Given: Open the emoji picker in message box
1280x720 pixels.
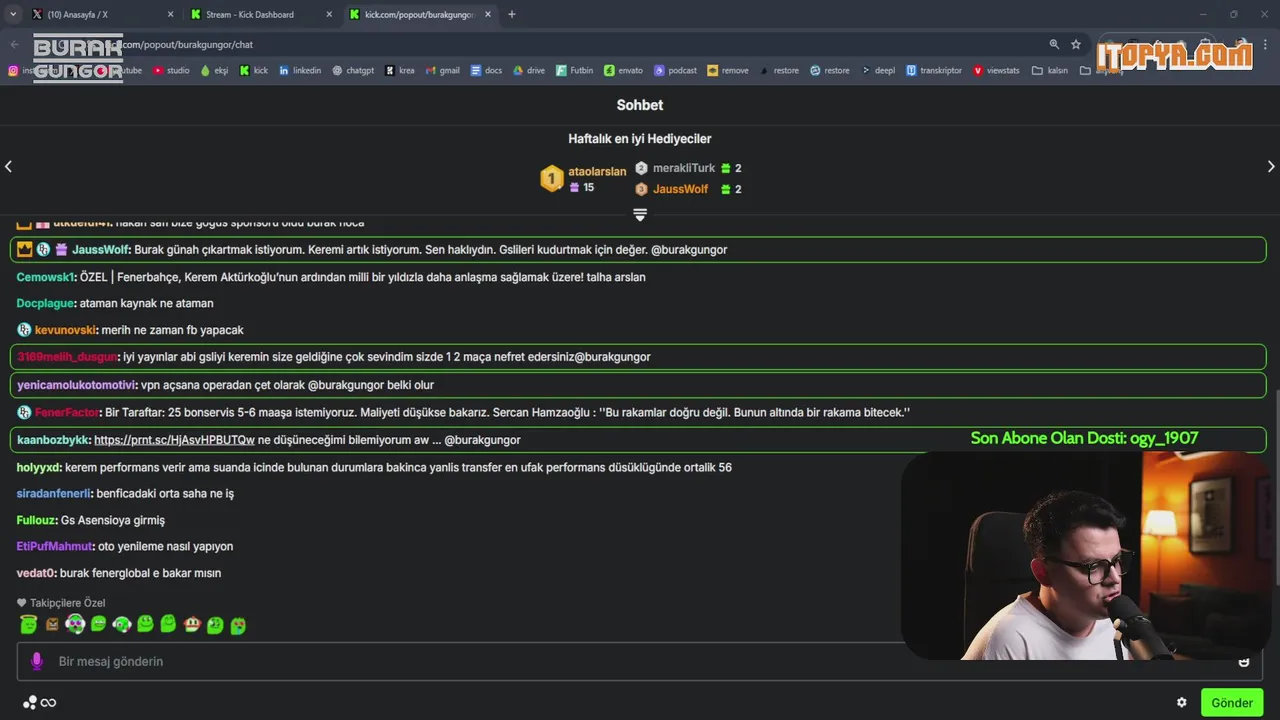Looking at the screenshot, I should pyautogui.click(x=1244, y=661).
